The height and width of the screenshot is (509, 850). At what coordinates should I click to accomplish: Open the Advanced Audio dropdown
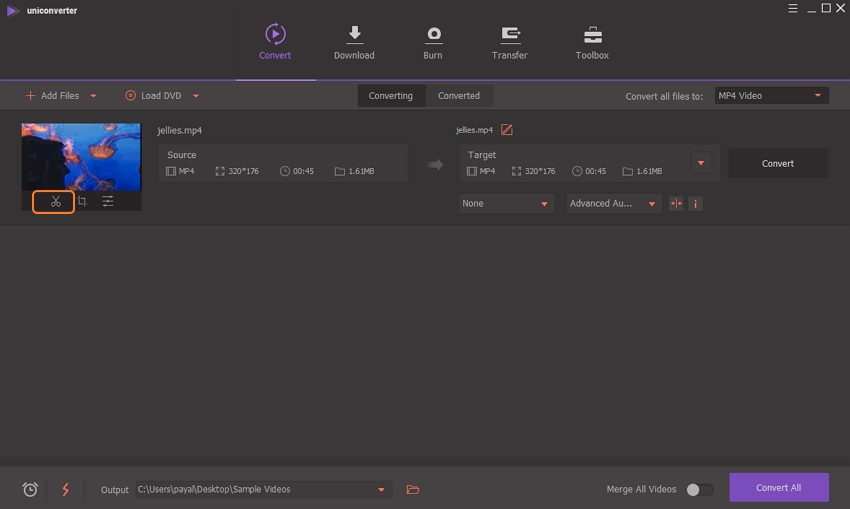pyautogui.click(x=613, y=203)
